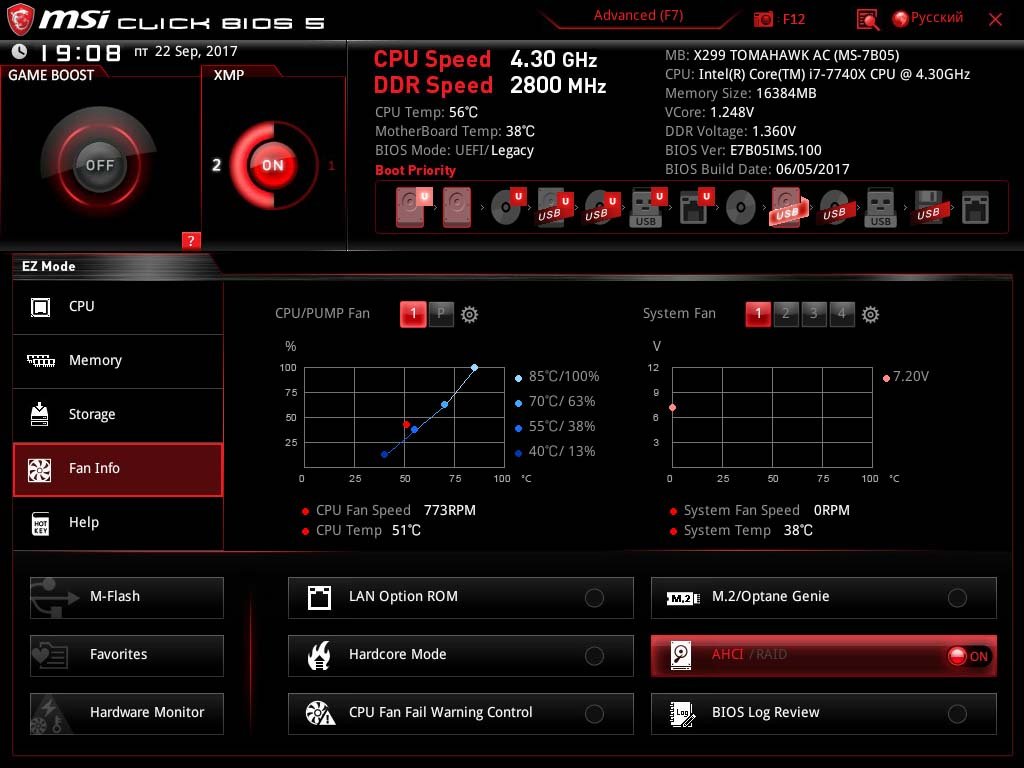
Task: Choose the UEFI USB key boot icon
Action: point(648,207)
